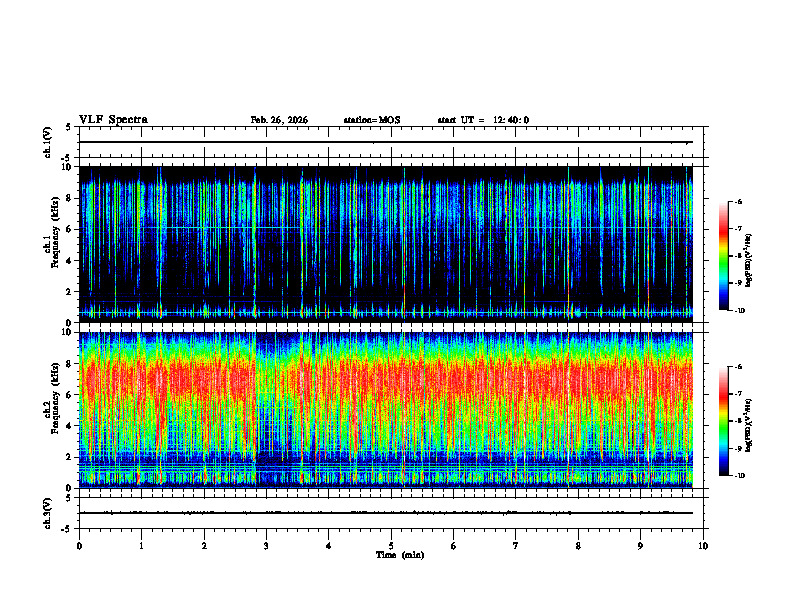Click the time axis tick label "9"
The width and height of the screenshot is (792, 612).
[x=640, y=546]
